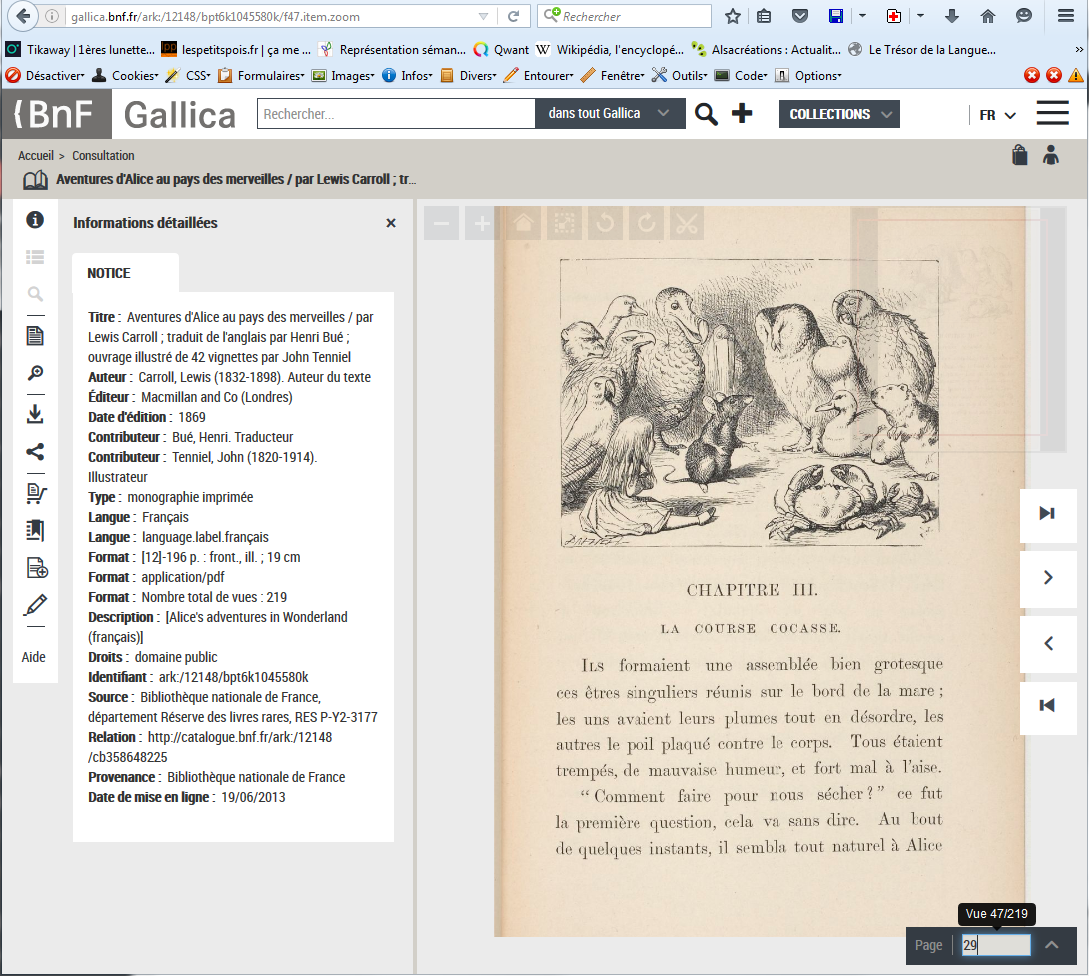
Task: Open the hamburger main menu
Action: (x=1053, y=114)
